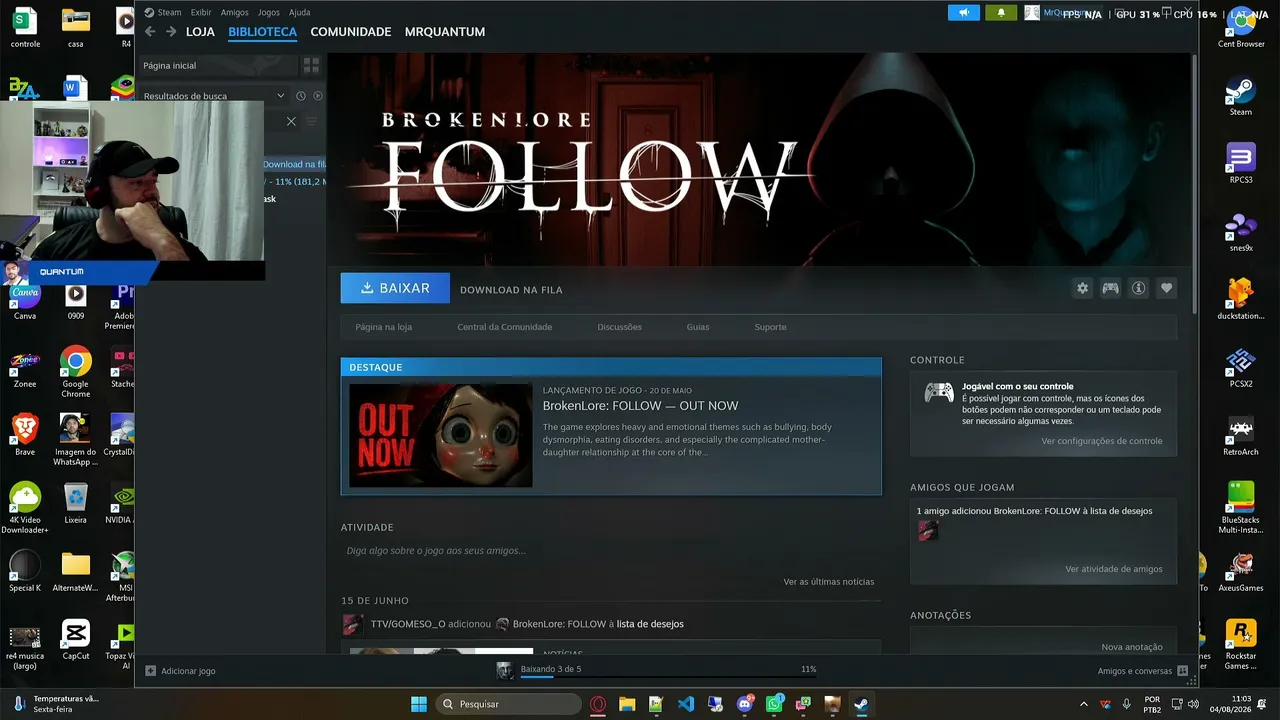The image size is (1280, 720).
Task: Click the blue BAIXAR download button
Action: click(x=395, y=288)
